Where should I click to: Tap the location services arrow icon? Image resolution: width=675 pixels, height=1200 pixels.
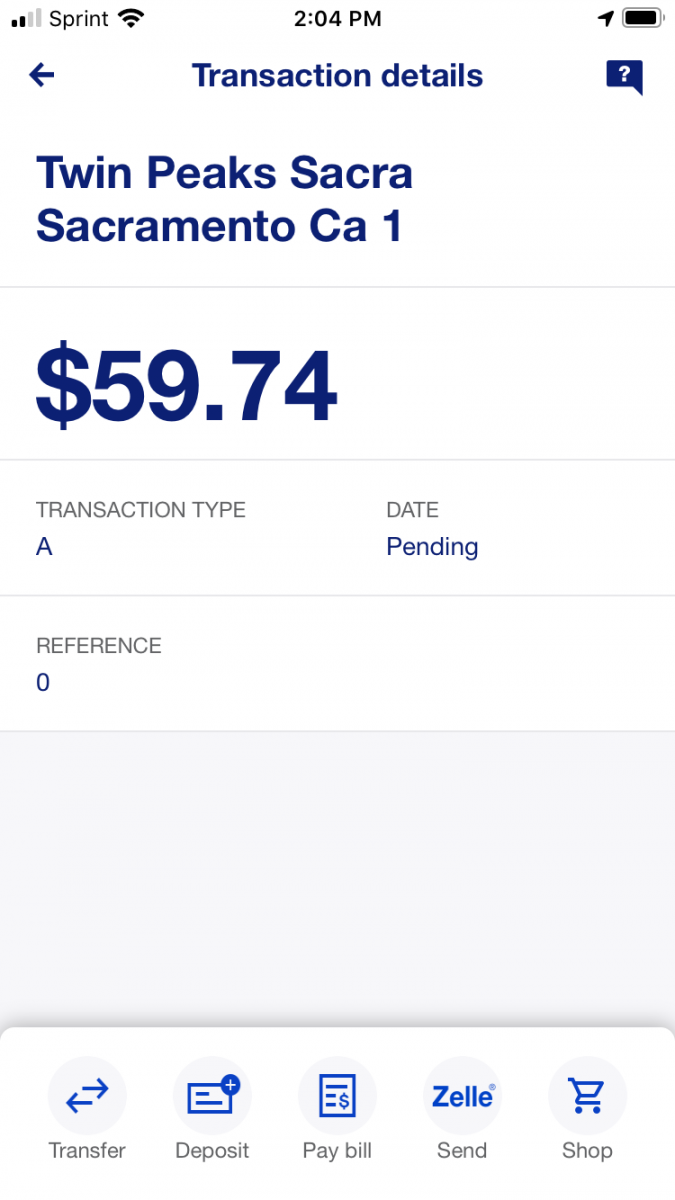pyautogui.click(x=605, y=18)
